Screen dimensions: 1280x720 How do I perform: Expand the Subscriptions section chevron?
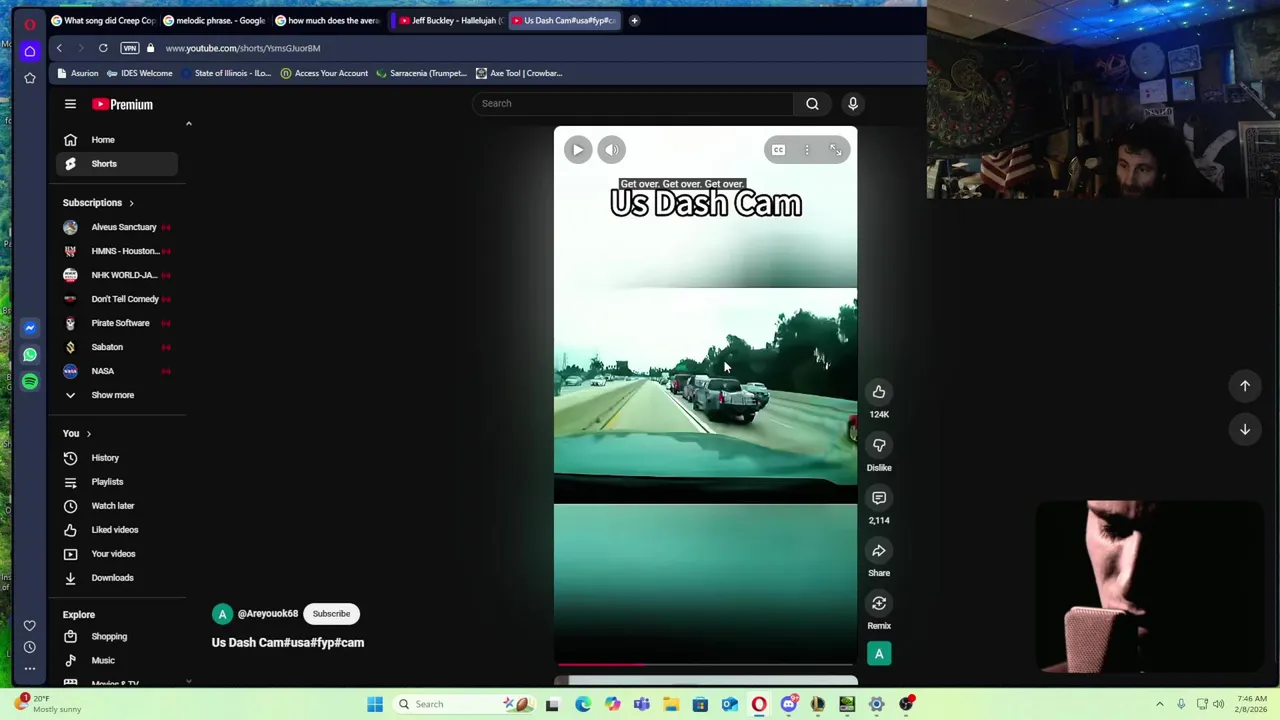131,203
